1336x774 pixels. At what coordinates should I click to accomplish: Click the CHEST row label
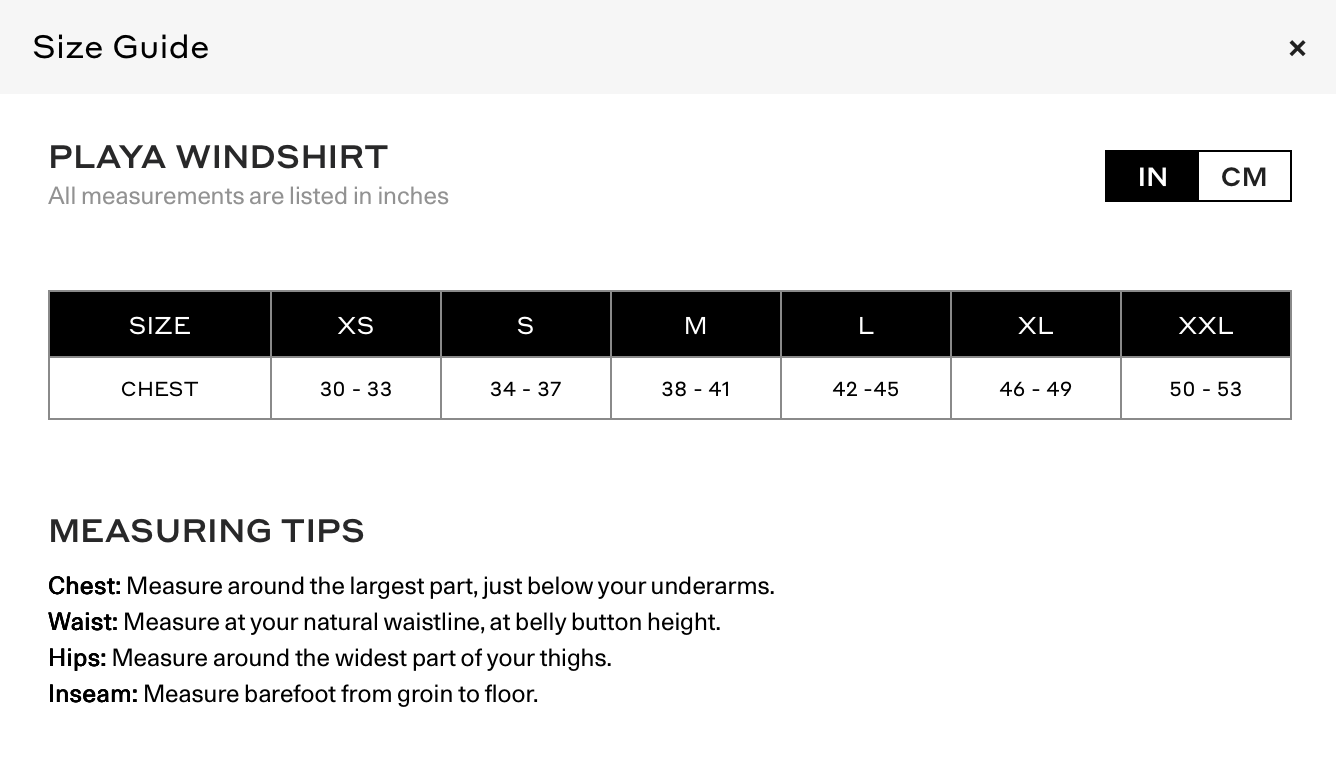click(160, 388)
